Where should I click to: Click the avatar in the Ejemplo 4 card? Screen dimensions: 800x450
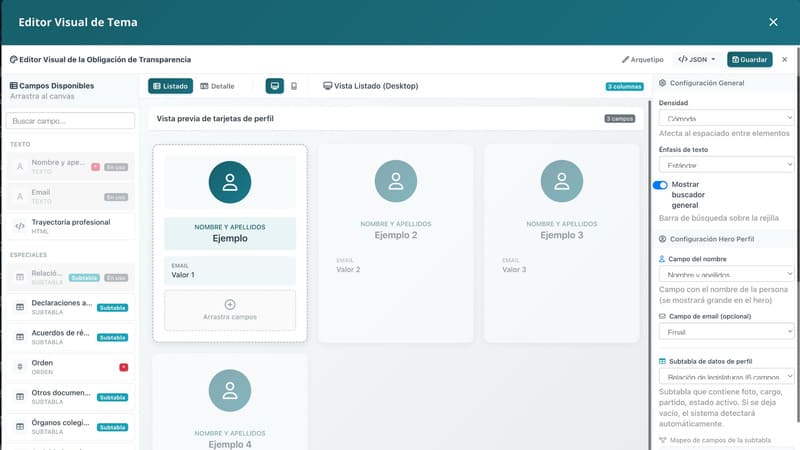tap(230, 390)
